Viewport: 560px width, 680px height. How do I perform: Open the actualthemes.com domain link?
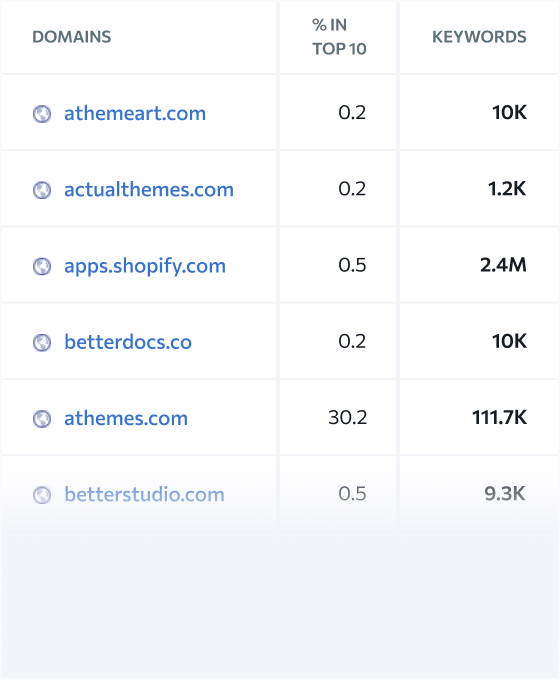(x=149, y=190)
